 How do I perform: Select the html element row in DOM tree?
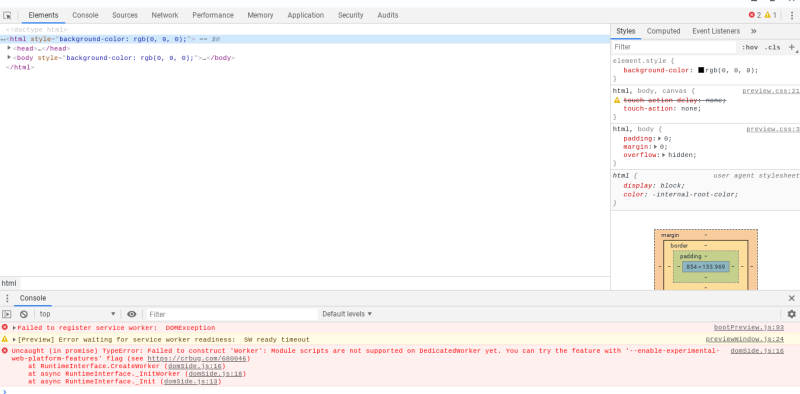click(x=305, y=39)
